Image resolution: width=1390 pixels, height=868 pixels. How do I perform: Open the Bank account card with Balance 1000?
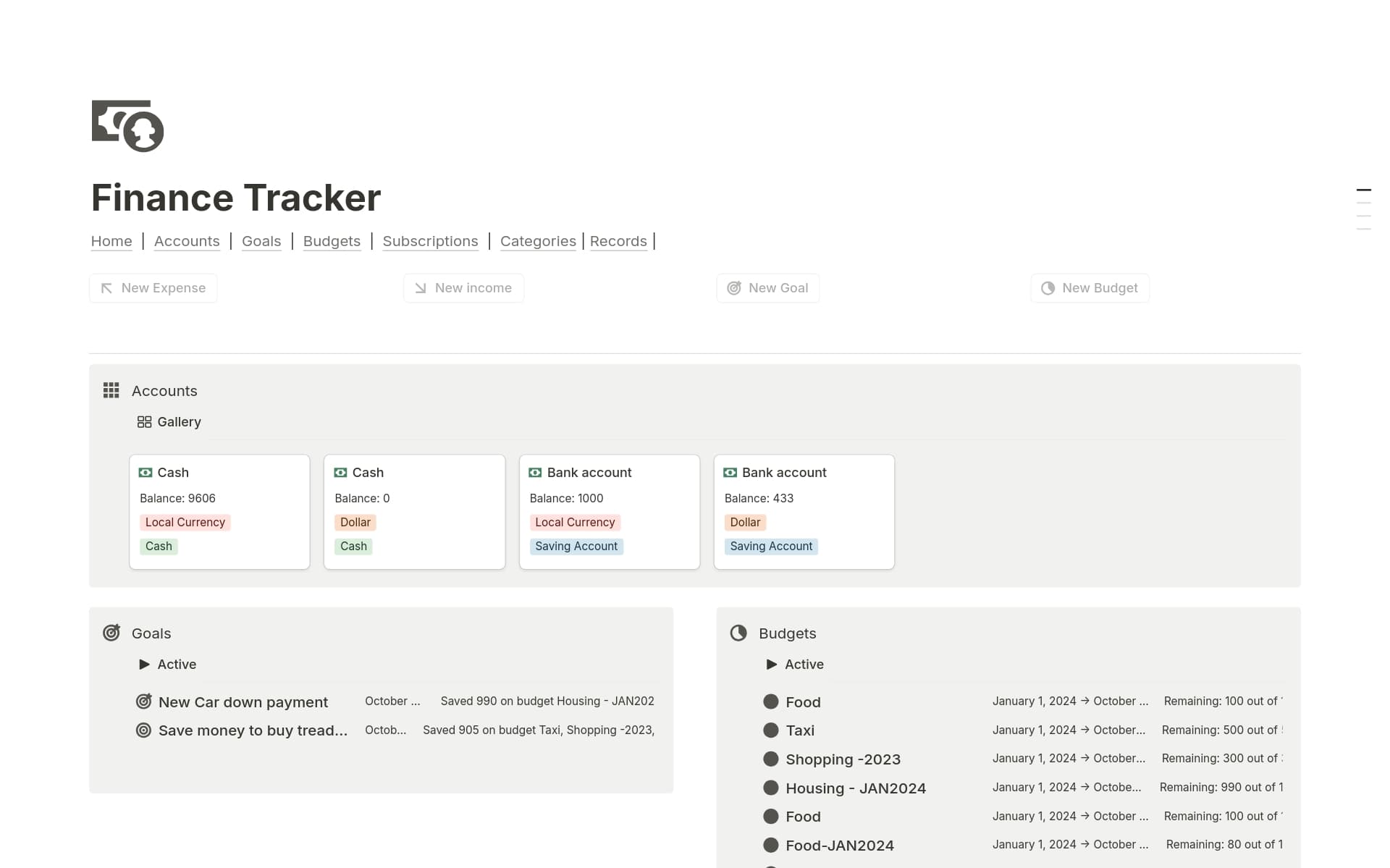[610, 512]
